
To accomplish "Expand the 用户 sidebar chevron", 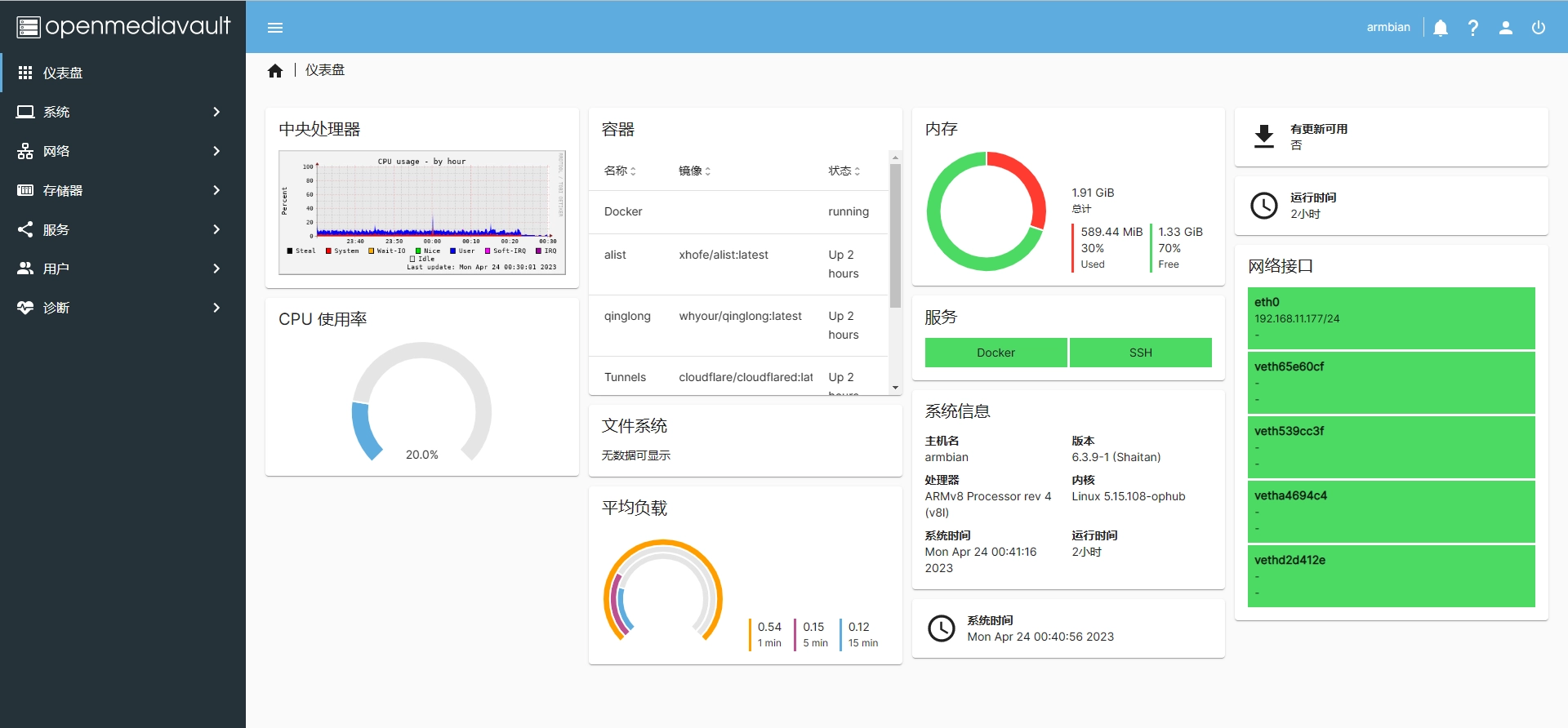I will [216, 269].
